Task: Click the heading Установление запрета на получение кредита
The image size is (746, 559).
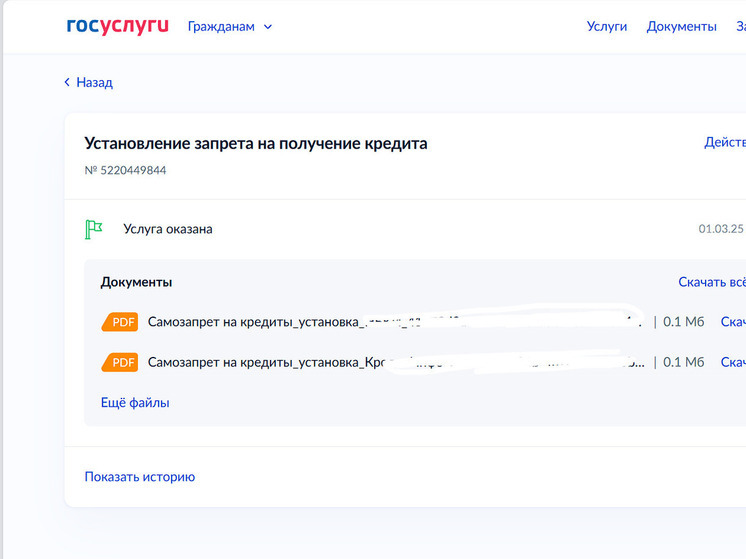Action: pos(256,143)
